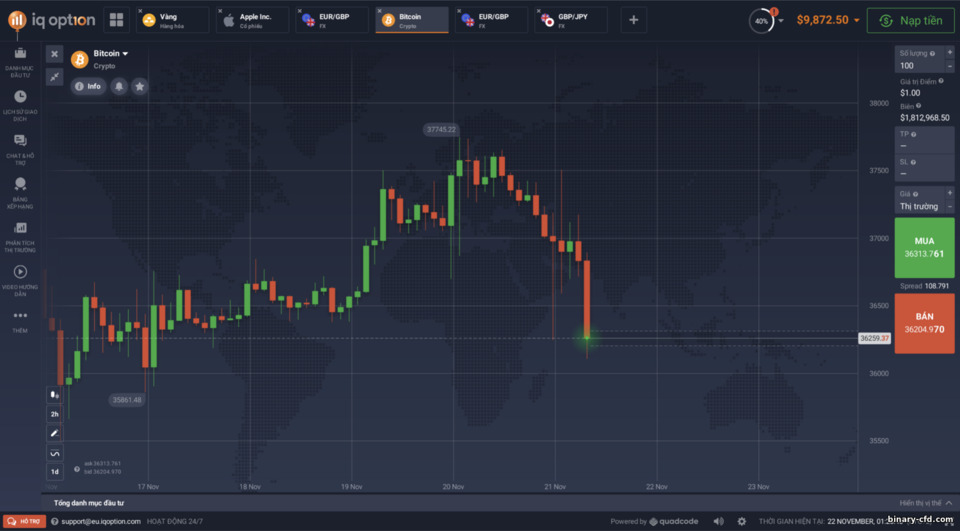Expand the Bitcoin asset dropdown
Viewport: 960px width, 531px height.
point(111,54)
